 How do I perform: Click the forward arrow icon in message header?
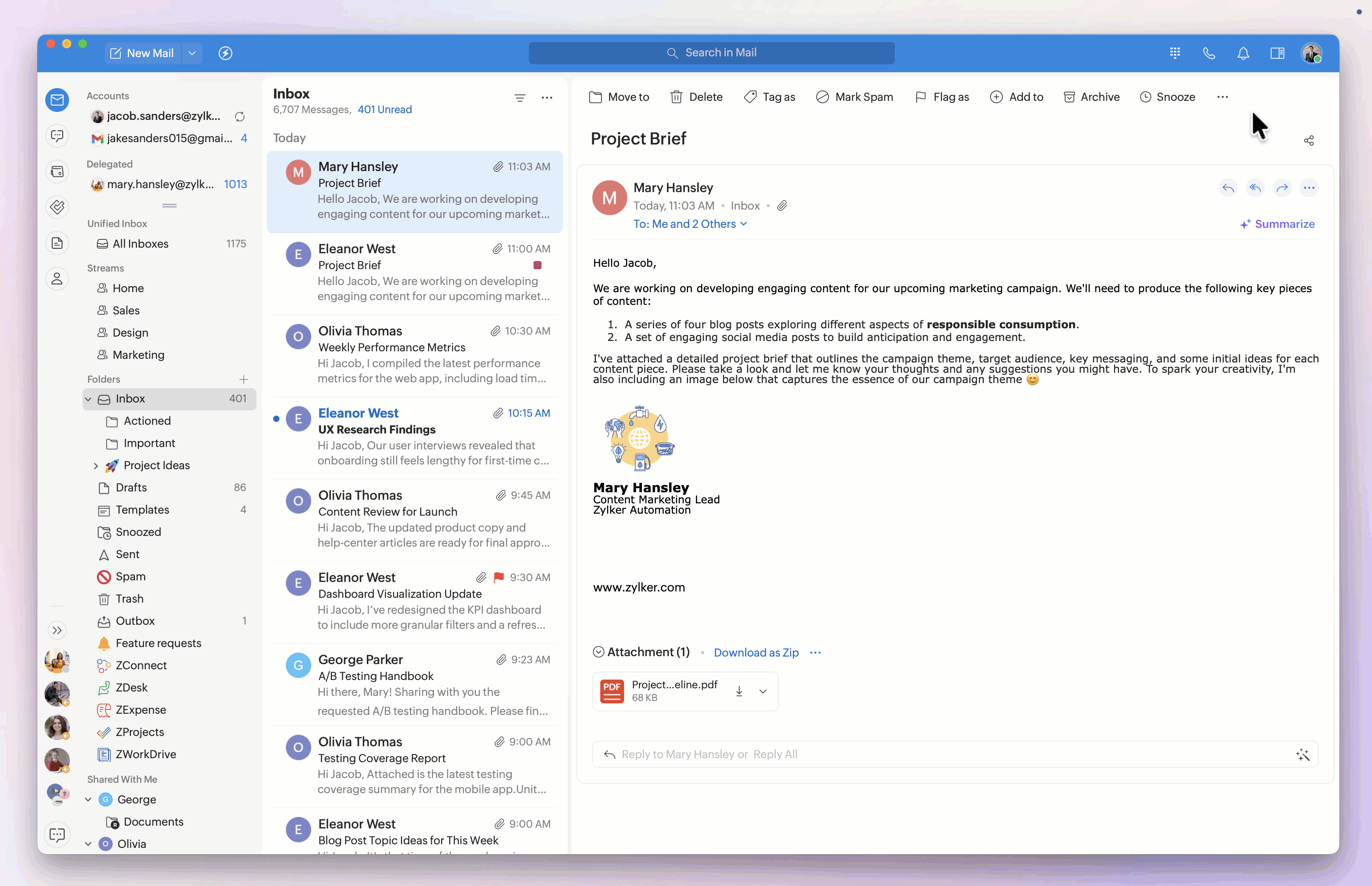[x=1281, y=187]
